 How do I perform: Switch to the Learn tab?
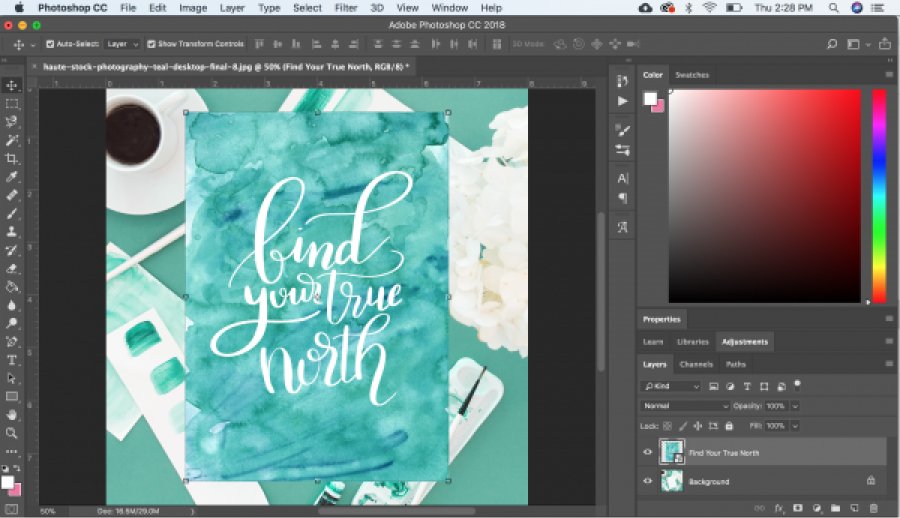point(653,342)
